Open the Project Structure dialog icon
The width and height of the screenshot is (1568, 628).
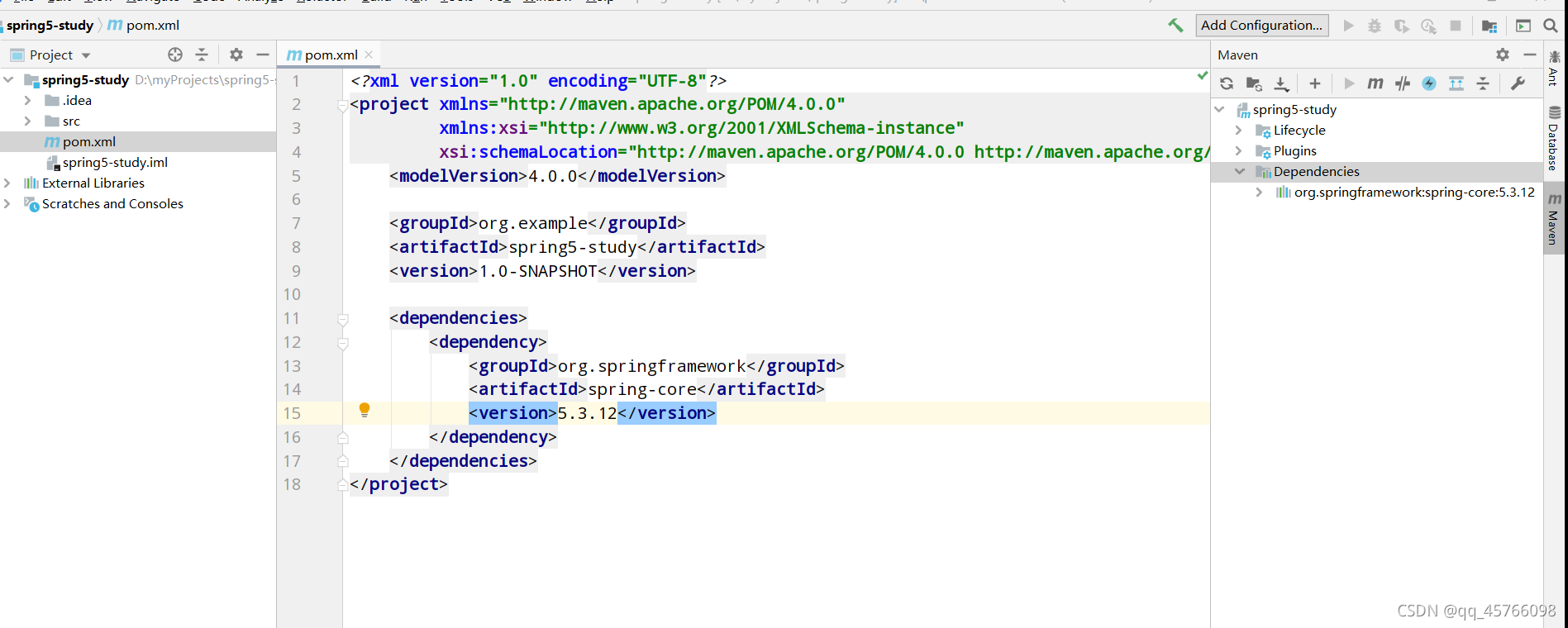pos(1489,26)
